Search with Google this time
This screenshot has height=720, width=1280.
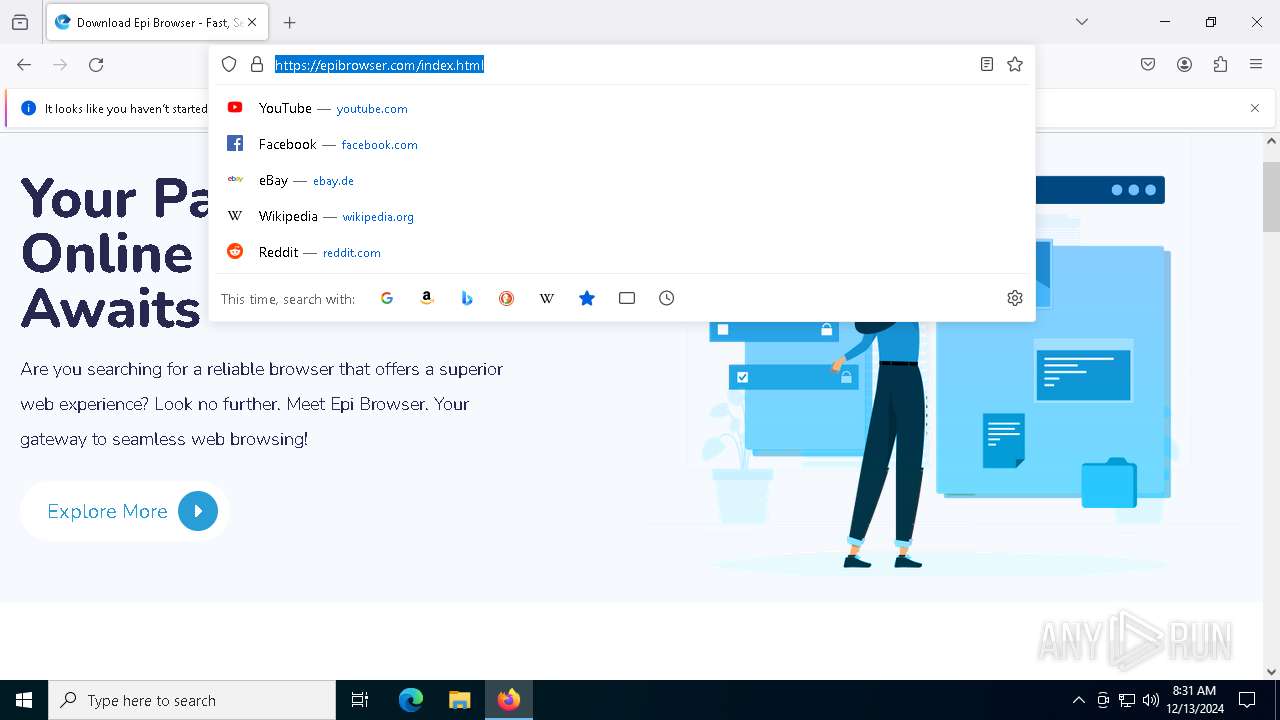387,298
